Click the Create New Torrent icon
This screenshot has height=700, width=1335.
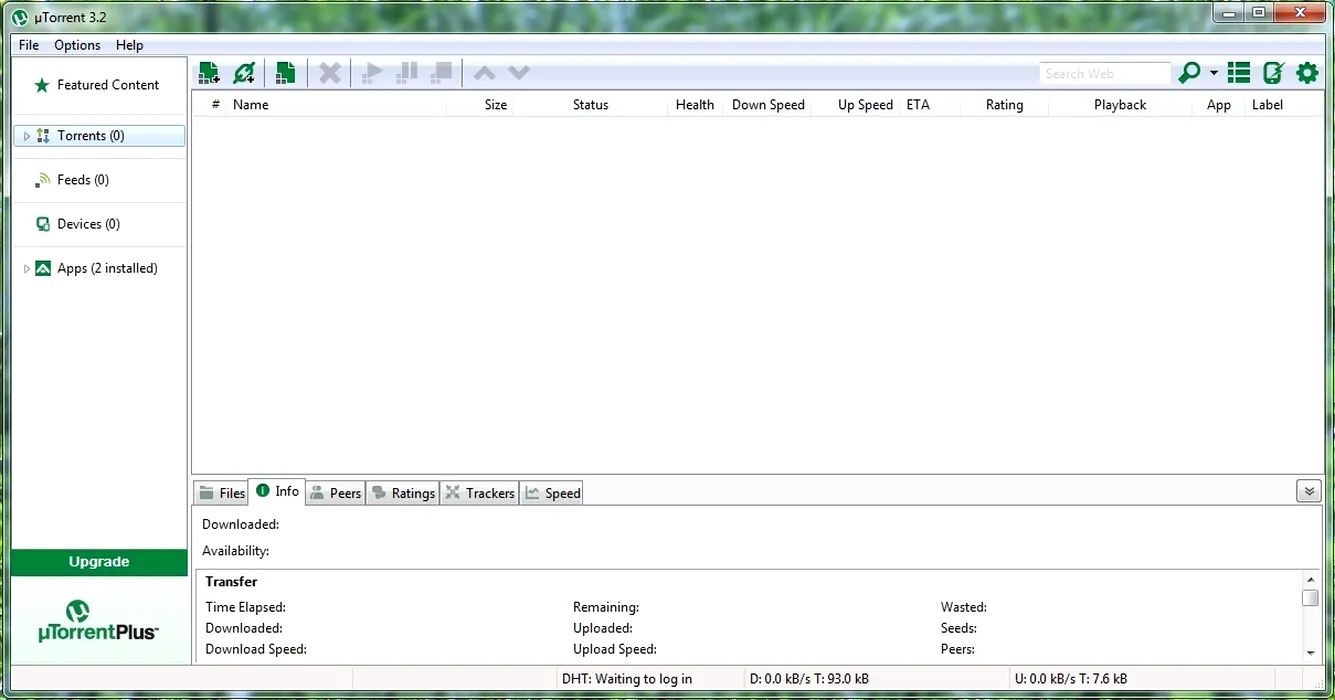[x=286, y=73]
